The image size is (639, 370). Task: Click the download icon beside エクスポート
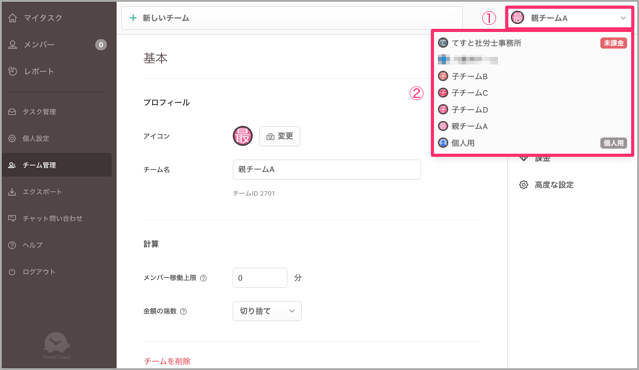pyautogui.click(x=12, y=192)
